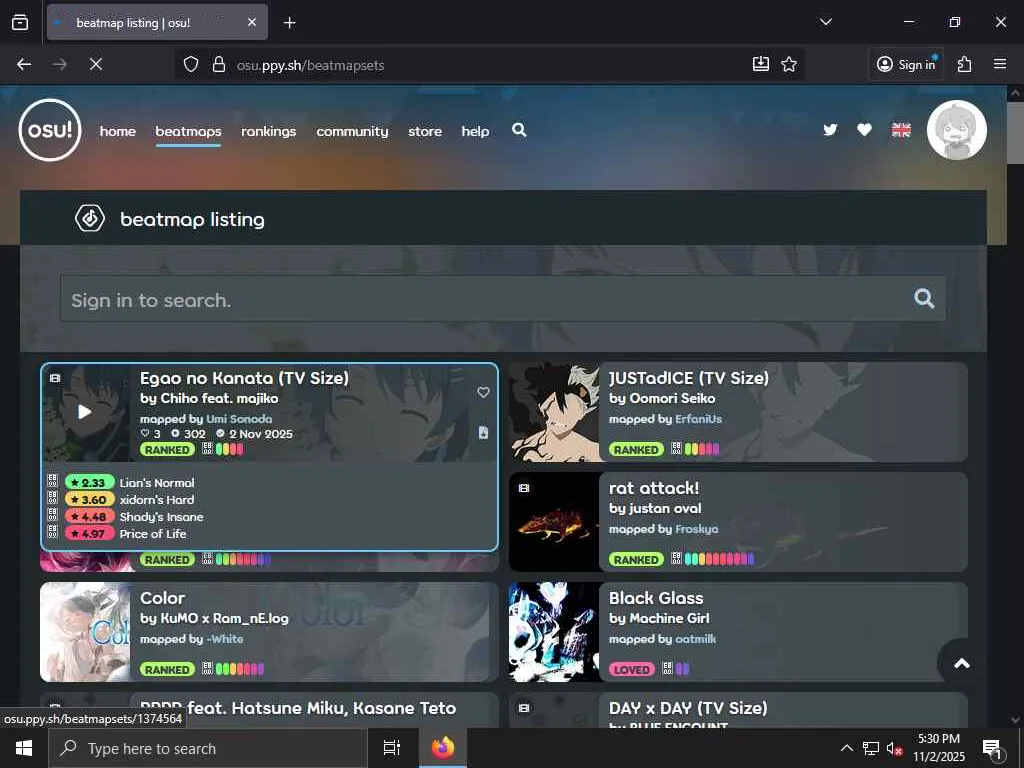Open mapper ErfaniUs profile
The width and height of the screenshot is (1024, 768).
tap(698, 419)
